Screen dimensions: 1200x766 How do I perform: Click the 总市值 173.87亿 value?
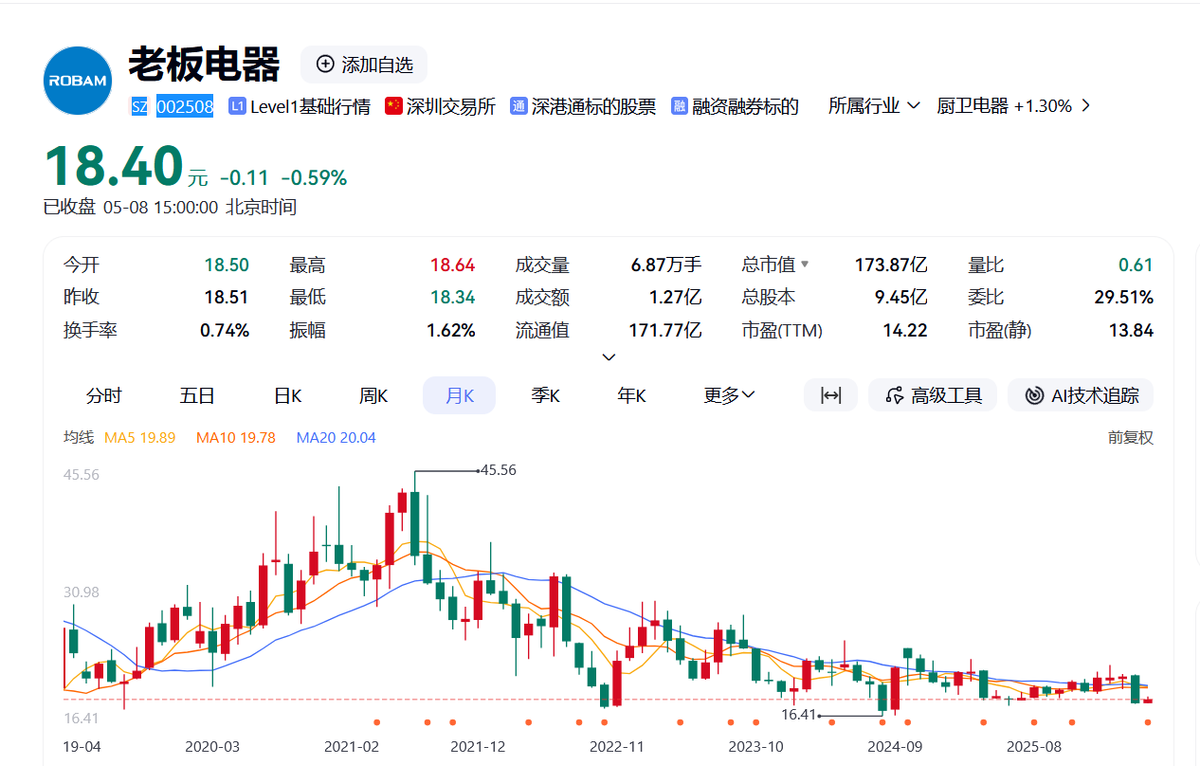pyautogui.click(x=891, y=265)
